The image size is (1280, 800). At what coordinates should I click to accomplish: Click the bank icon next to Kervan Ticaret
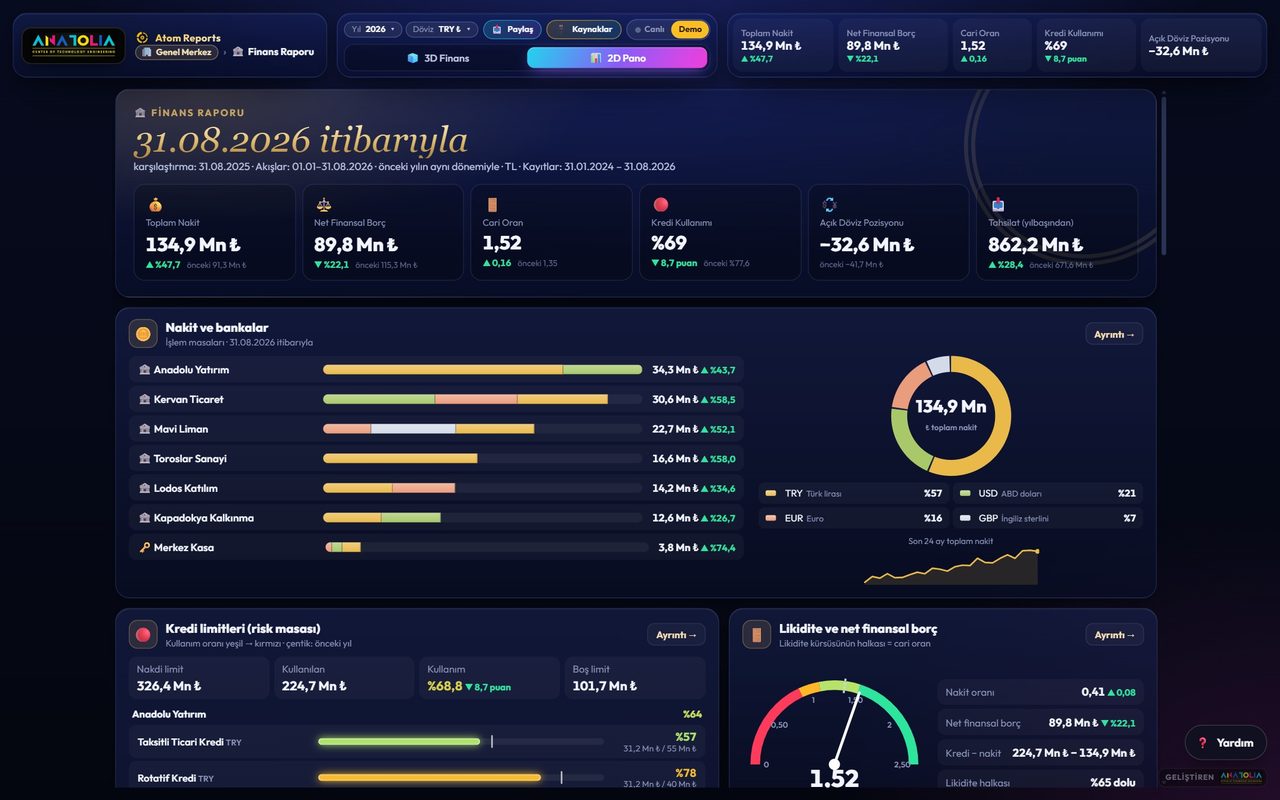145,400
